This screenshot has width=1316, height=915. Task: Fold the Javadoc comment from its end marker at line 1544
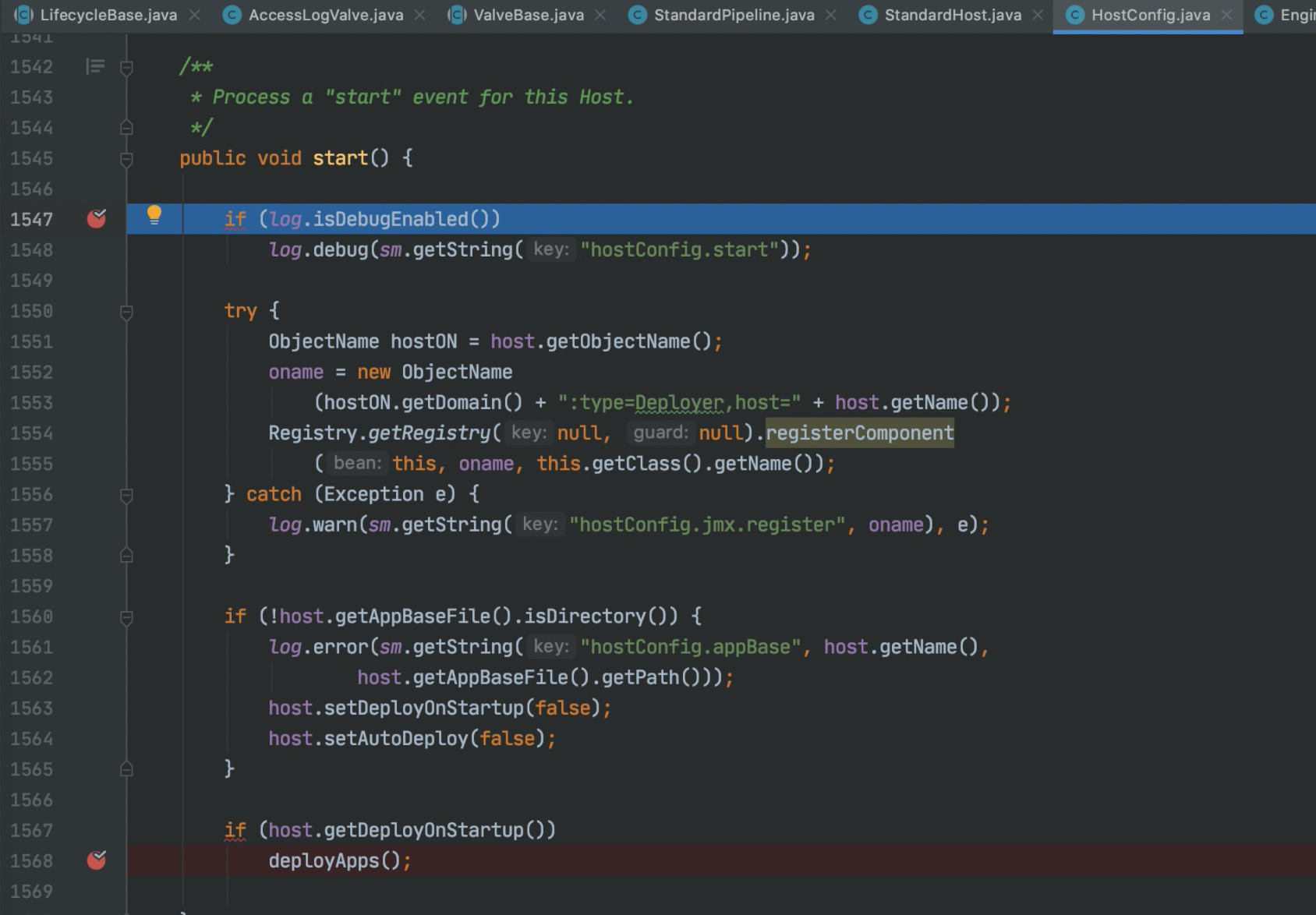tap(126, 127)
